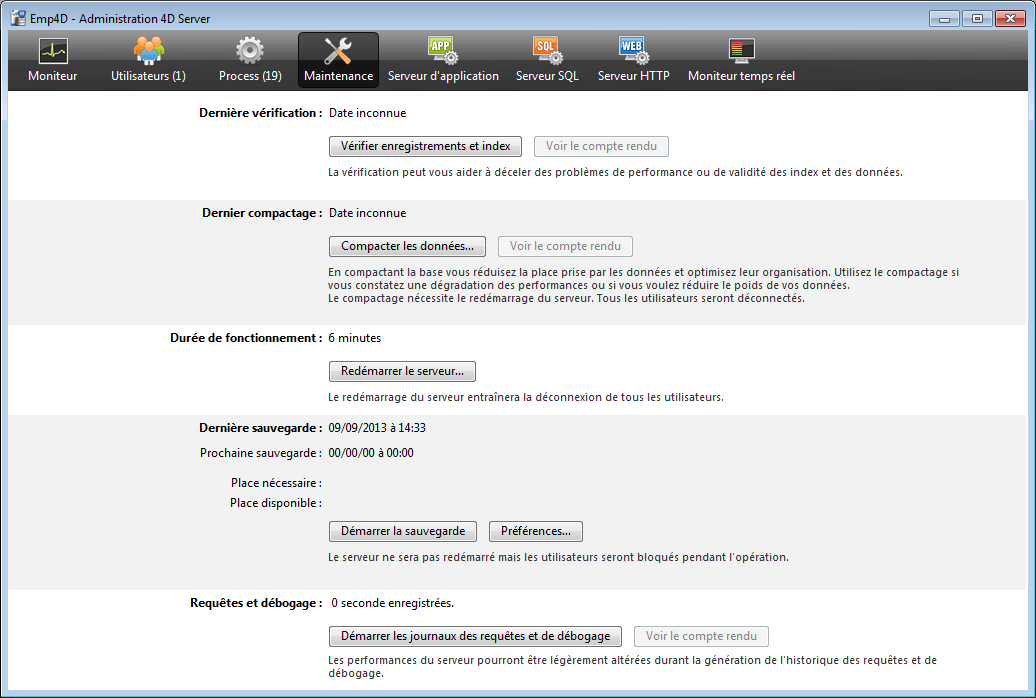
Task: Click Vérifier enregistrements et index button
Action: pos(425,146)
